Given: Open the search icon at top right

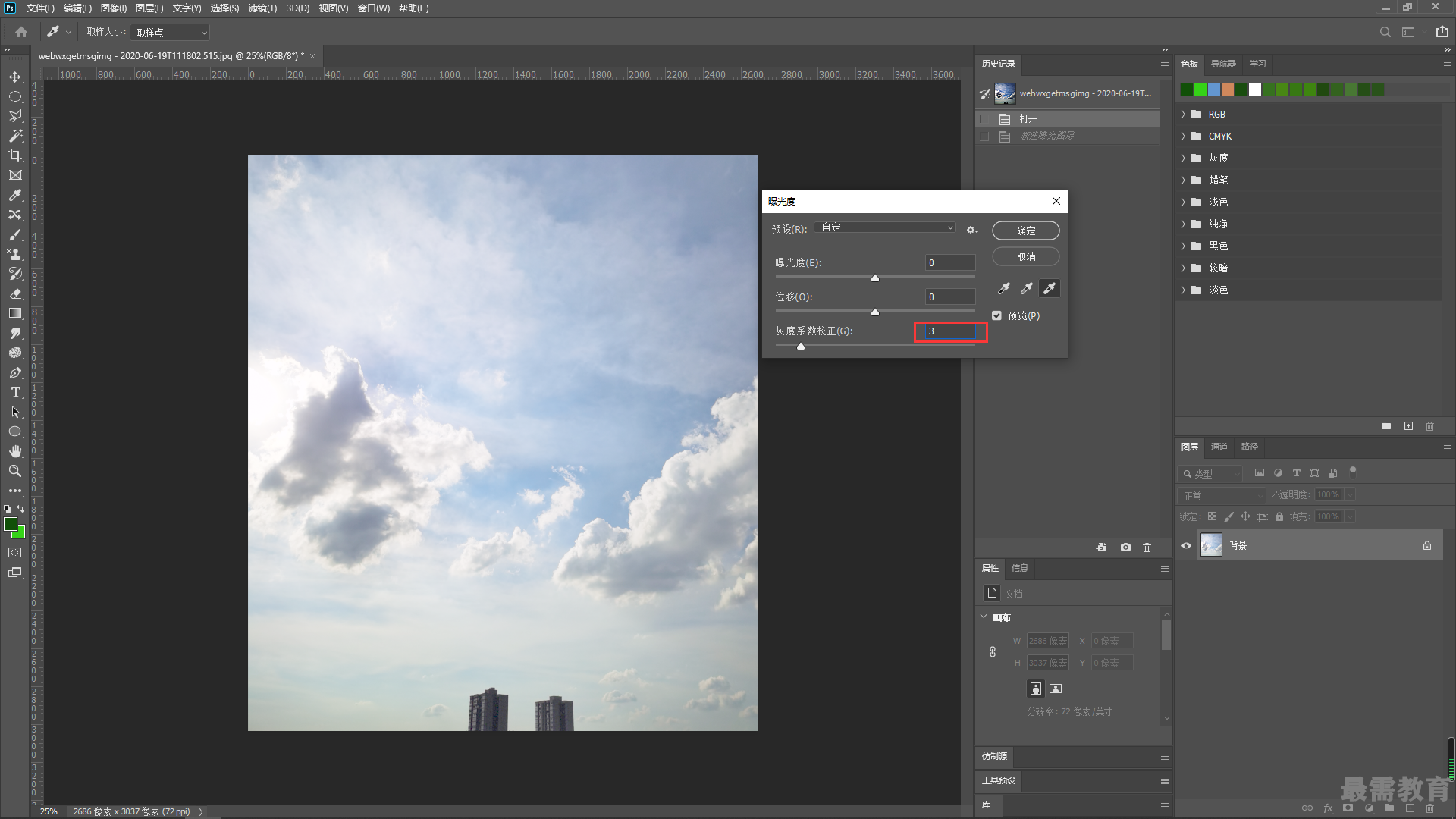Looking at the screenshot, I should click(1385, 32).
